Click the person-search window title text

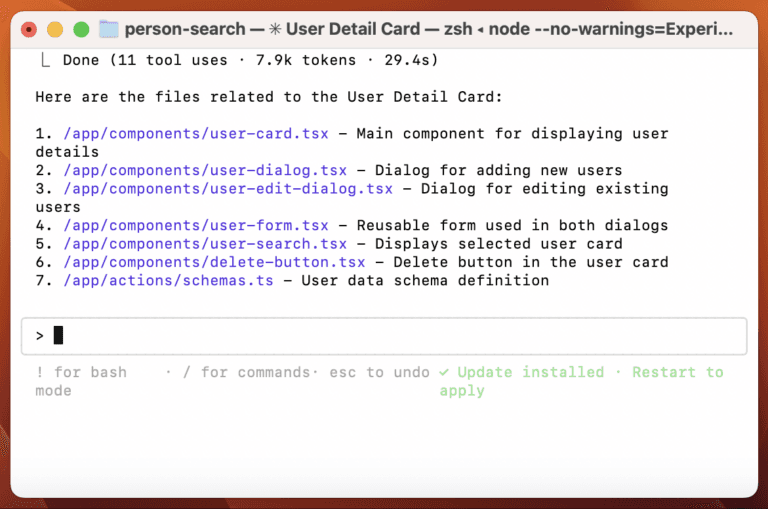click(x=185, y=29)
